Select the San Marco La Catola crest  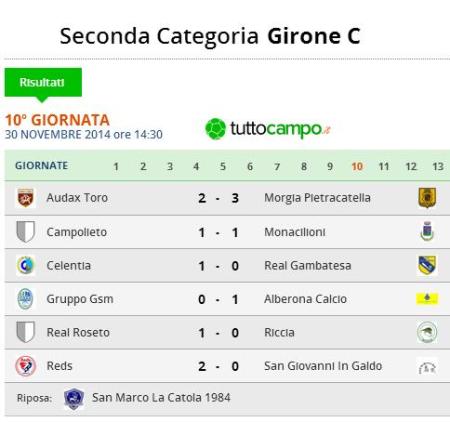pos(74,398)
